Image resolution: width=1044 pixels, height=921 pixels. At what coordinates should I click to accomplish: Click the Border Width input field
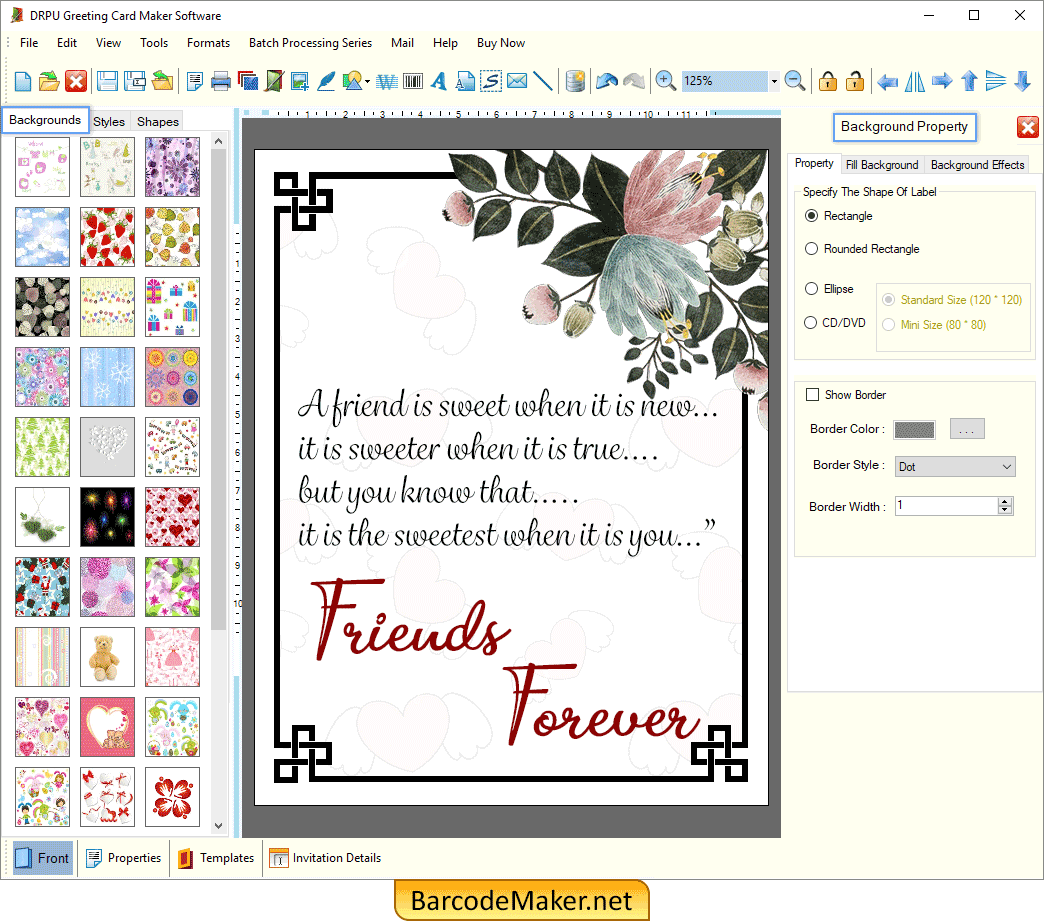pos(945,505)
